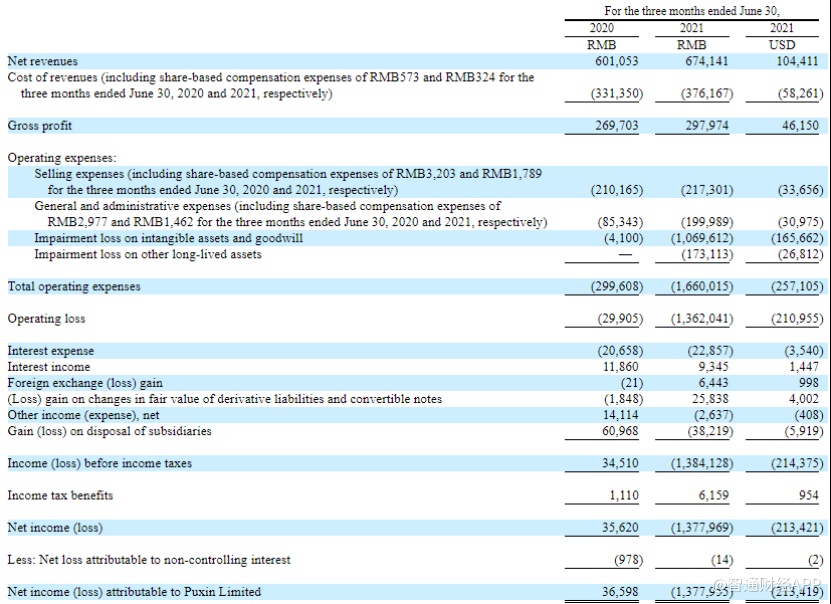Click the (1,069,612) impairment loss value
This screenshot has height=604, width=831.
(701, 238)
